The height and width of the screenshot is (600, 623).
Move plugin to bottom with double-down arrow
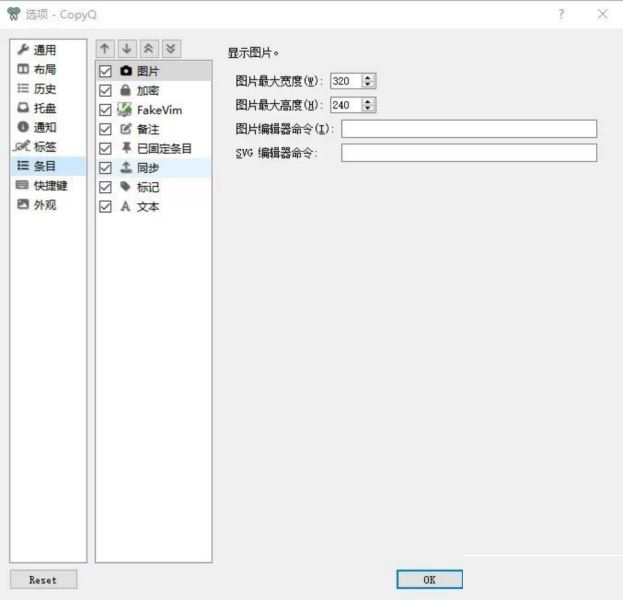[171, 49]
